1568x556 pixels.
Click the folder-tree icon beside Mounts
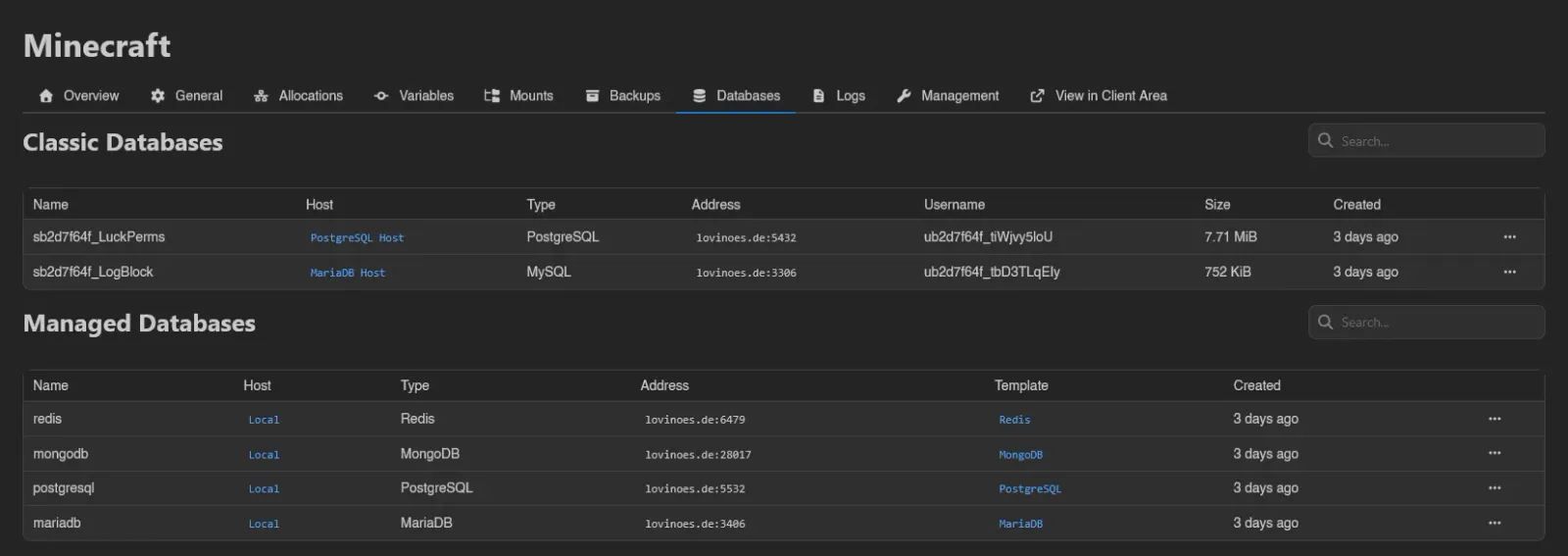click(492, 96)
